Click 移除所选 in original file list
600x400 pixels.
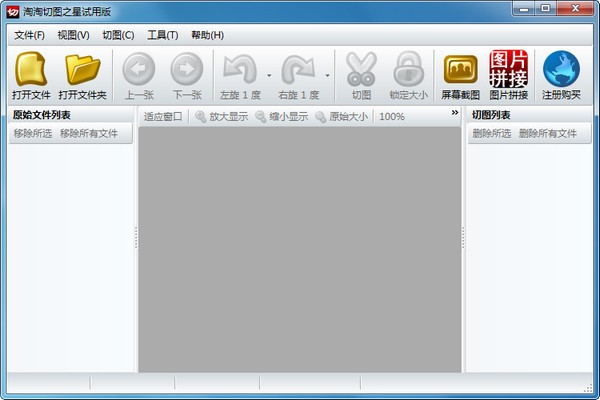(x=33, y=133)
